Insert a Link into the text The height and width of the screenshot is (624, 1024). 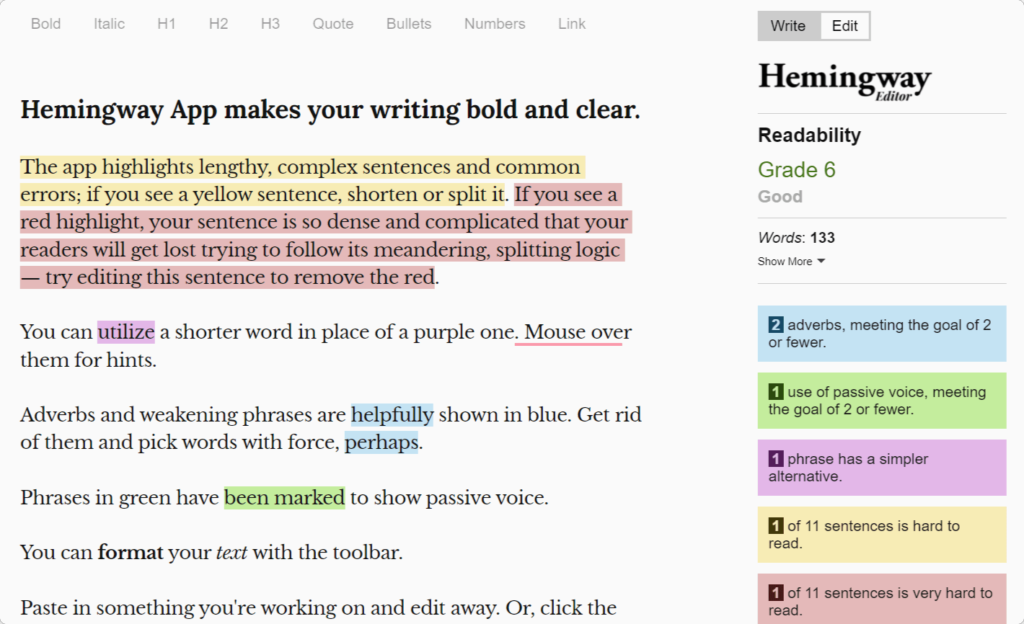[x=571, y=24]
